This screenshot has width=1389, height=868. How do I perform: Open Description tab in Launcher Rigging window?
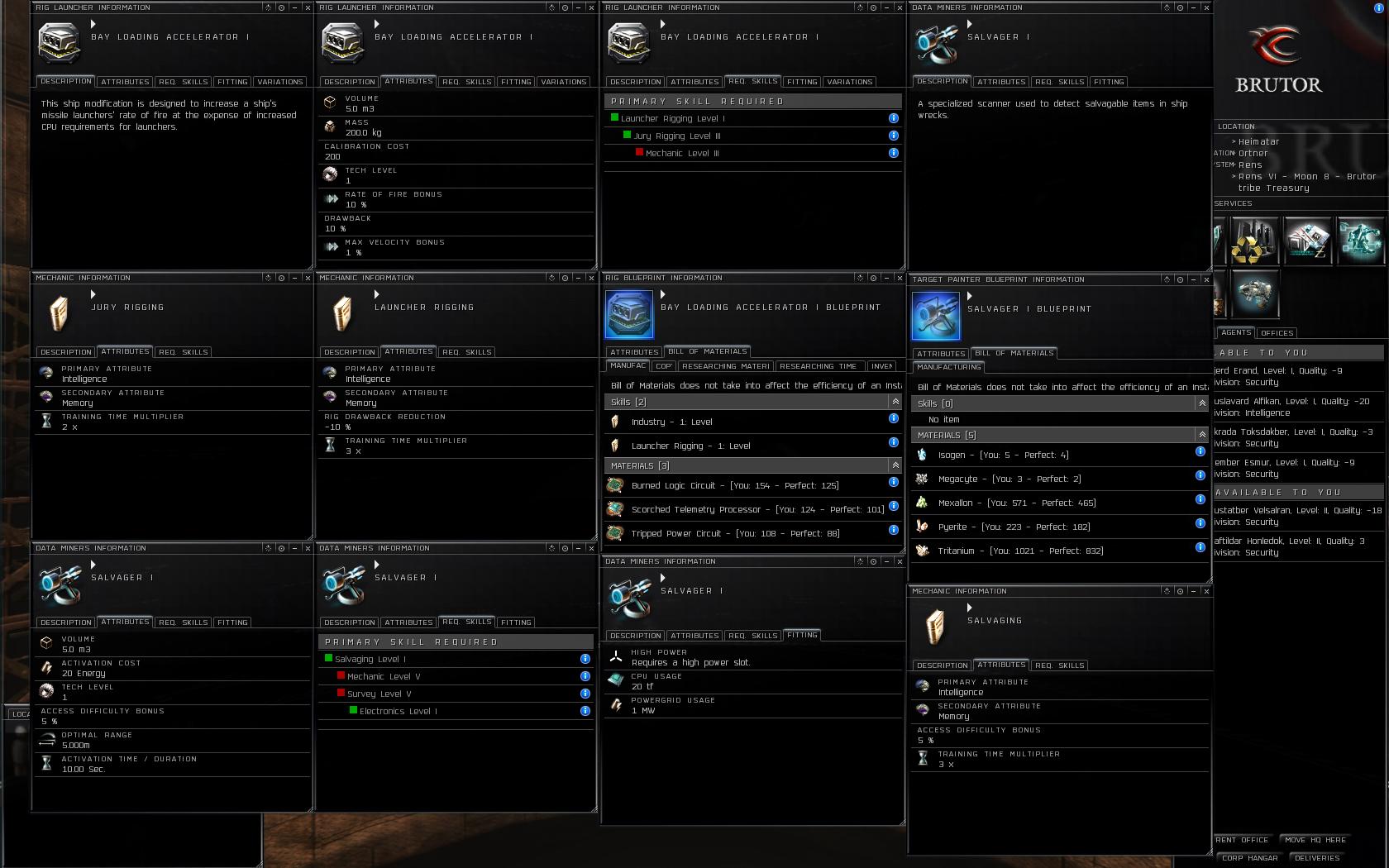[x=349, y=352]
